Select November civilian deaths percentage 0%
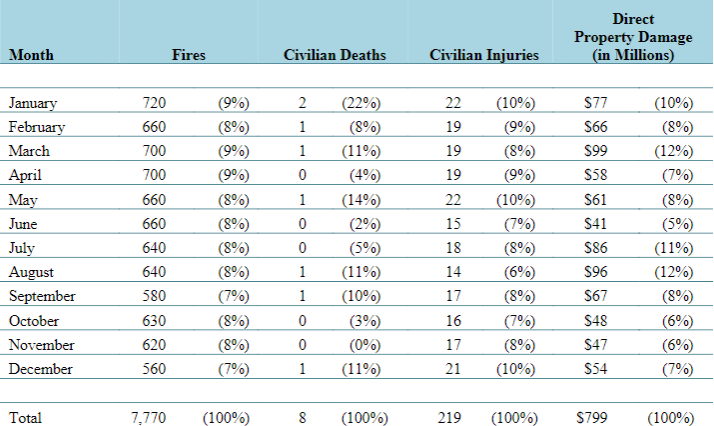714x426 pixels. (x=365, y=345)
